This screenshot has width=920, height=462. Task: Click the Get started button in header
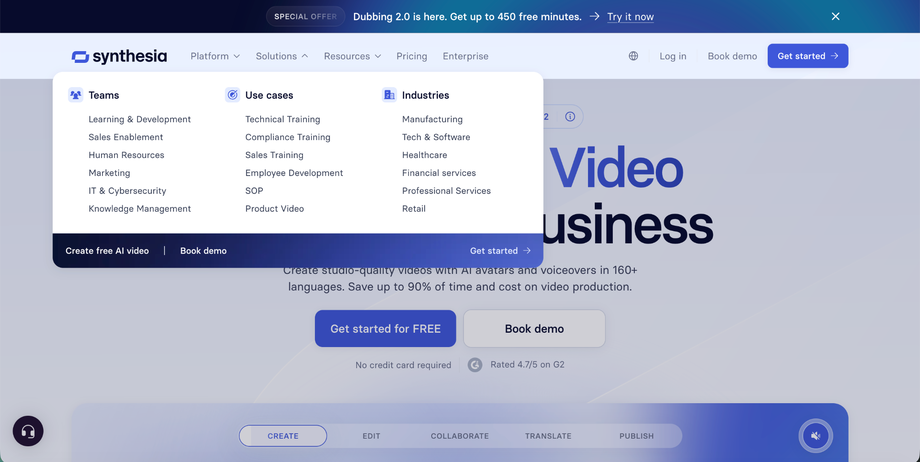click(x=808, y=56)
